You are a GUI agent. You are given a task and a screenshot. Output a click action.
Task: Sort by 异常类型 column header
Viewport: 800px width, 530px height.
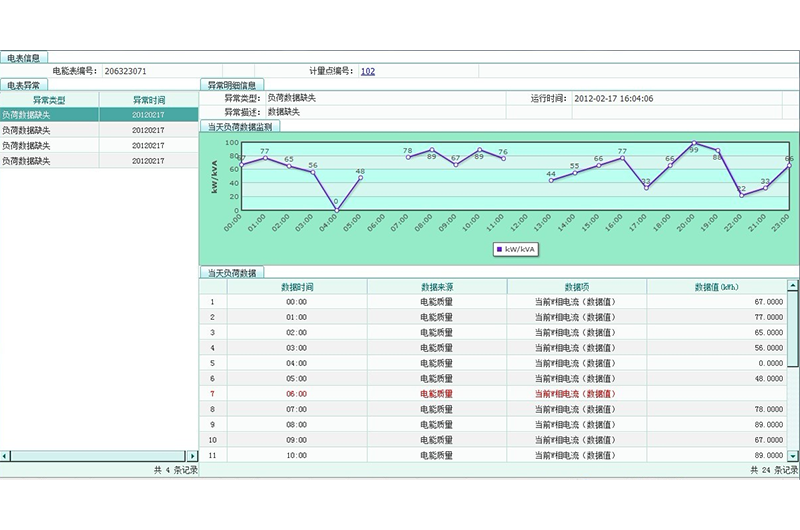click(x=49, y=100)
